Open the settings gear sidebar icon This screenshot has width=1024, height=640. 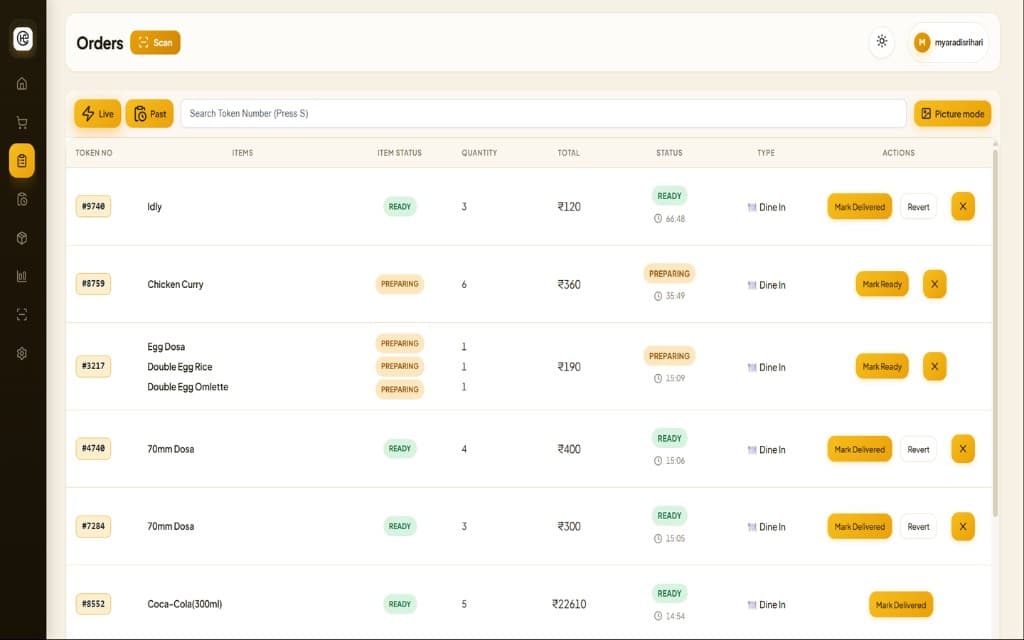coord(22,353)
